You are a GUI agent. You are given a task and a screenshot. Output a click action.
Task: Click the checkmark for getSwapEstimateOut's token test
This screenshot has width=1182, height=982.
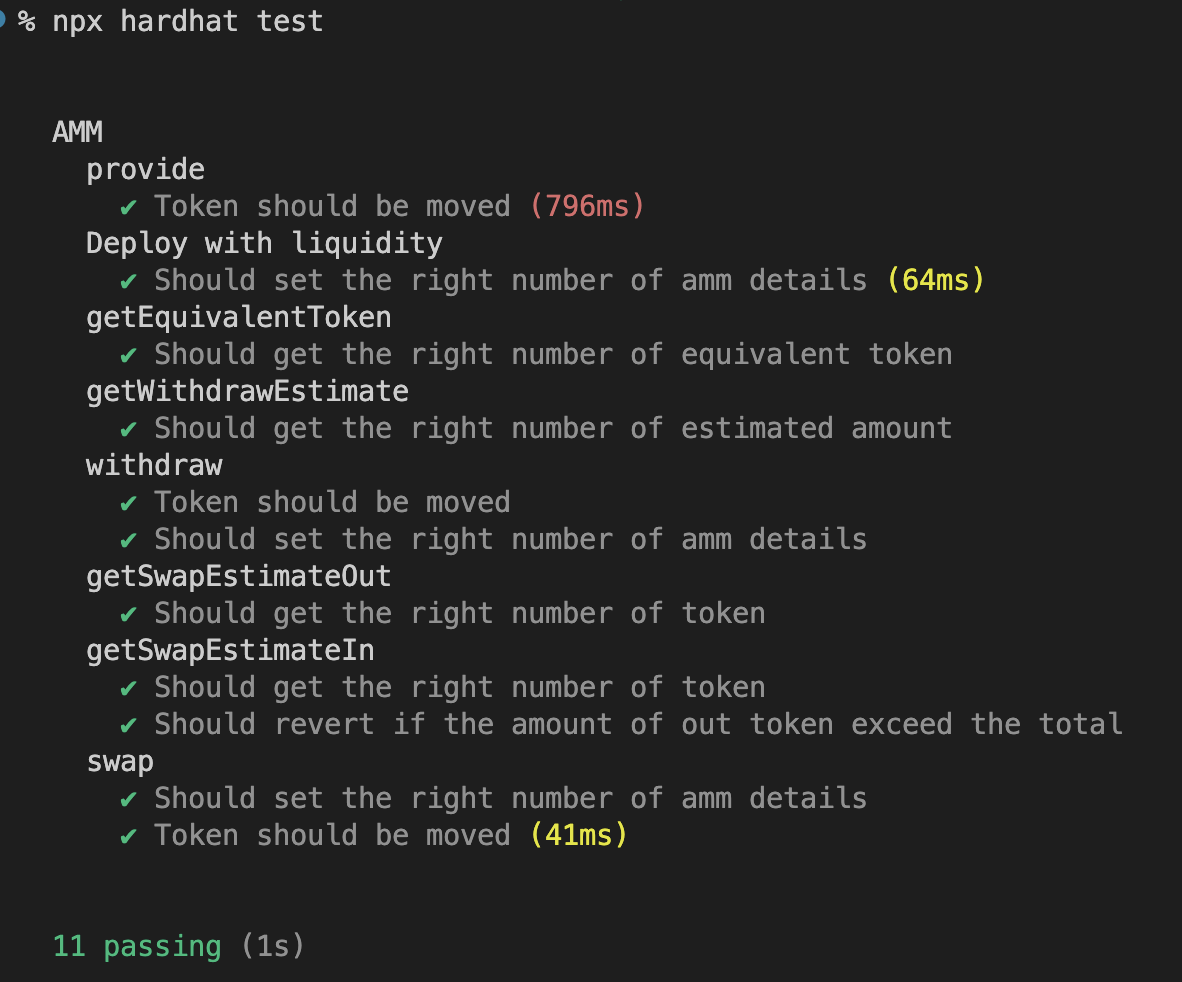(x=128, y=614)
